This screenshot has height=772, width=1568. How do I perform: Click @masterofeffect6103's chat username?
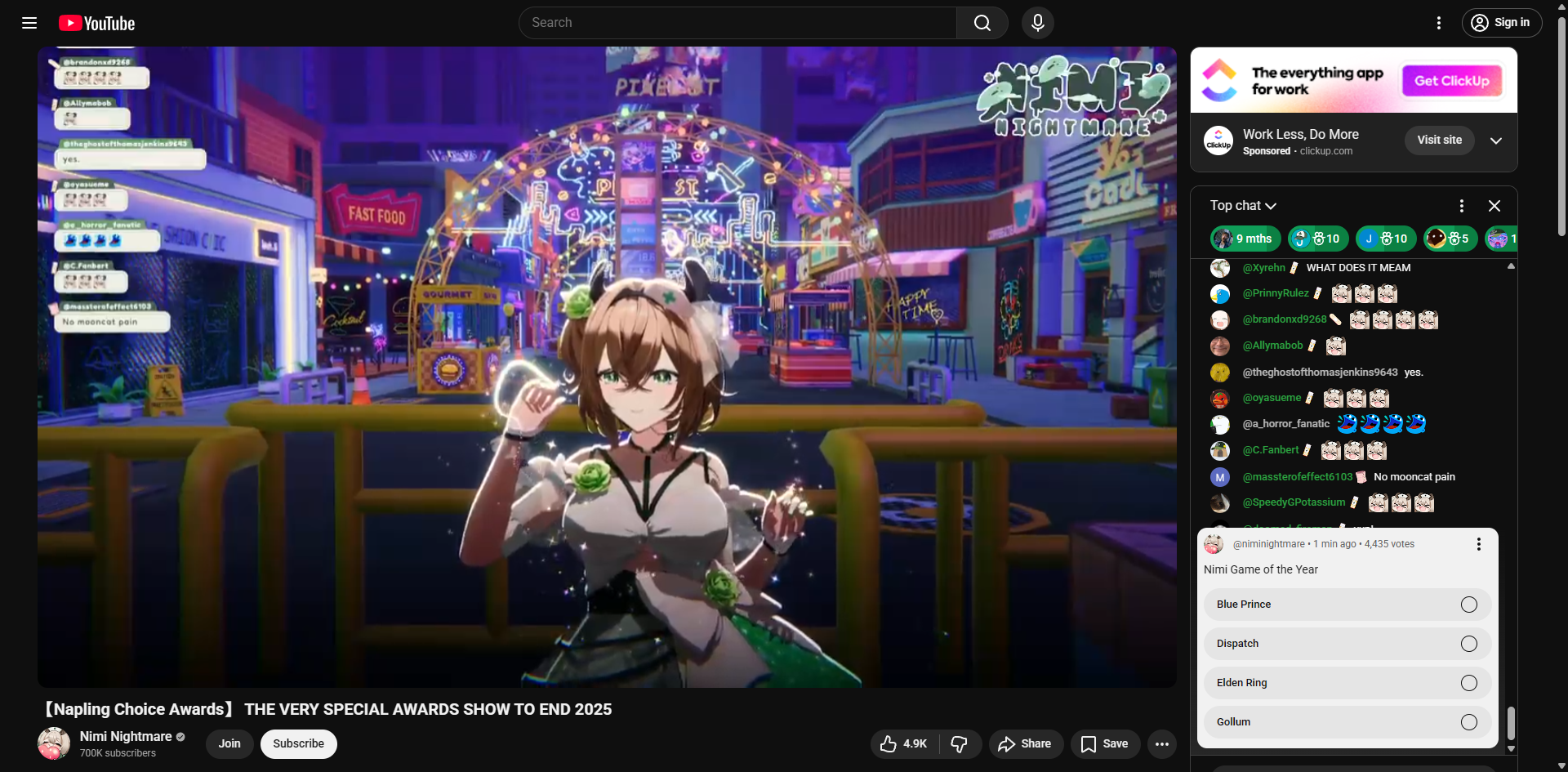(1298, 477)
